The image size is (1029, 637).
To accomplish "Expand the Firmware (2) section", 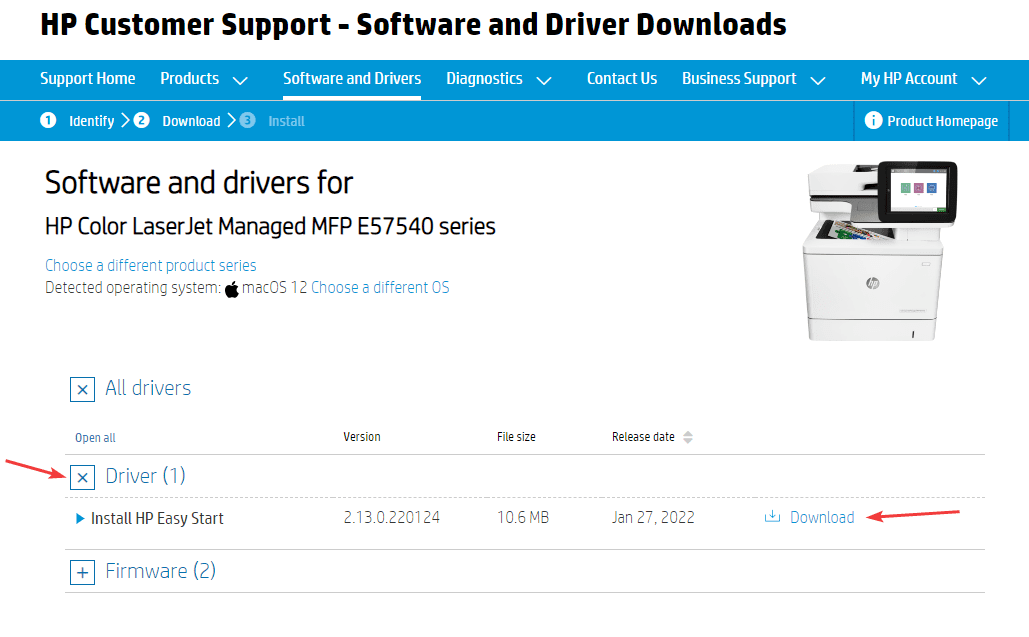I will pos(82,572).
